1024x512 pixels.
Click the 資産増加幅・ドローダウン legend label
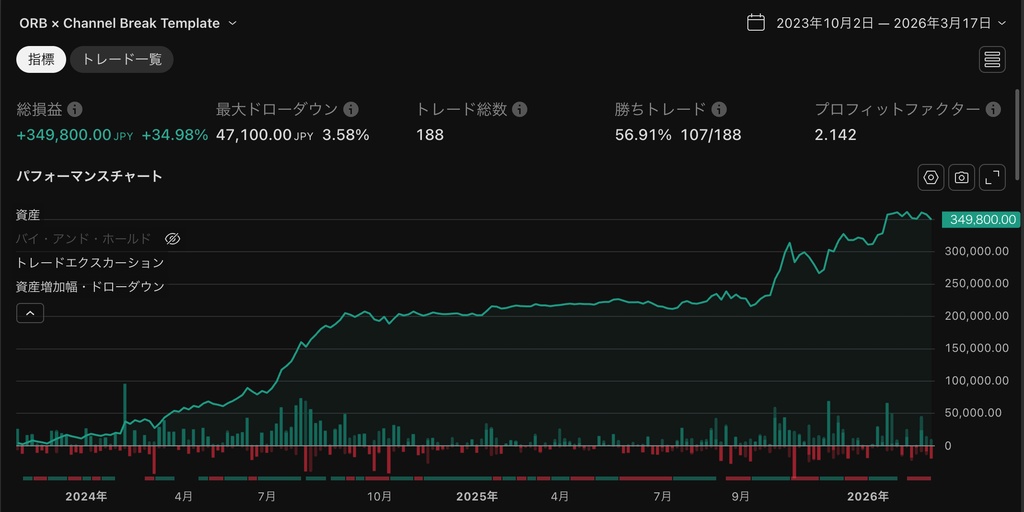click(90, 287)
